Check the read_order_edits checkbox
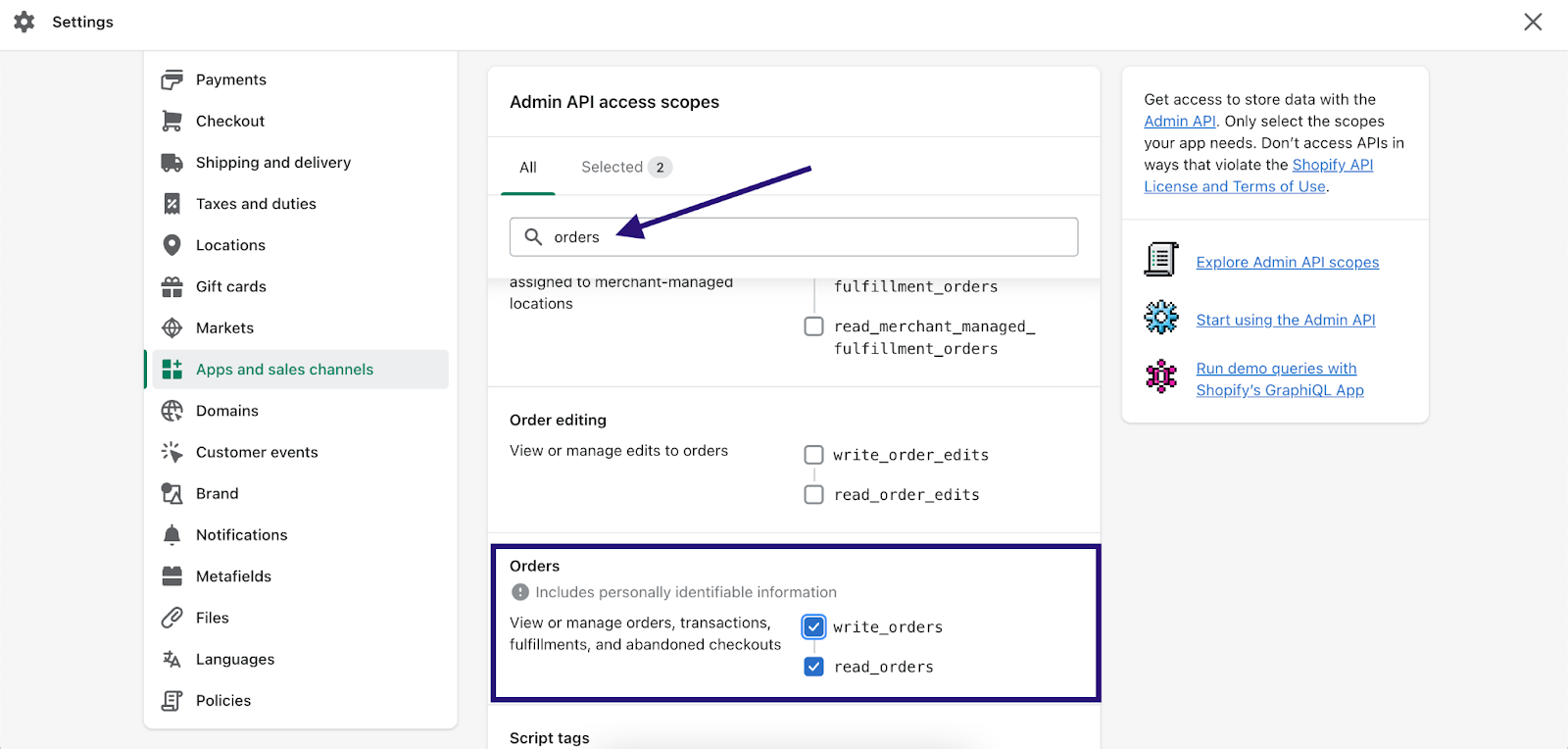The image size is (1568, 749). click(x=813, y=495)
